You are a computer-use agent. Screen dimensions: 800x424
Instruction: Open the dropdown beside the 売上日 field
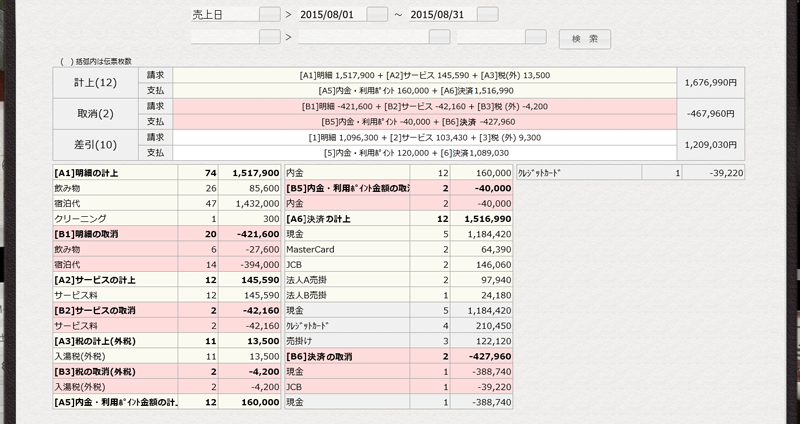tap(269, 14)
